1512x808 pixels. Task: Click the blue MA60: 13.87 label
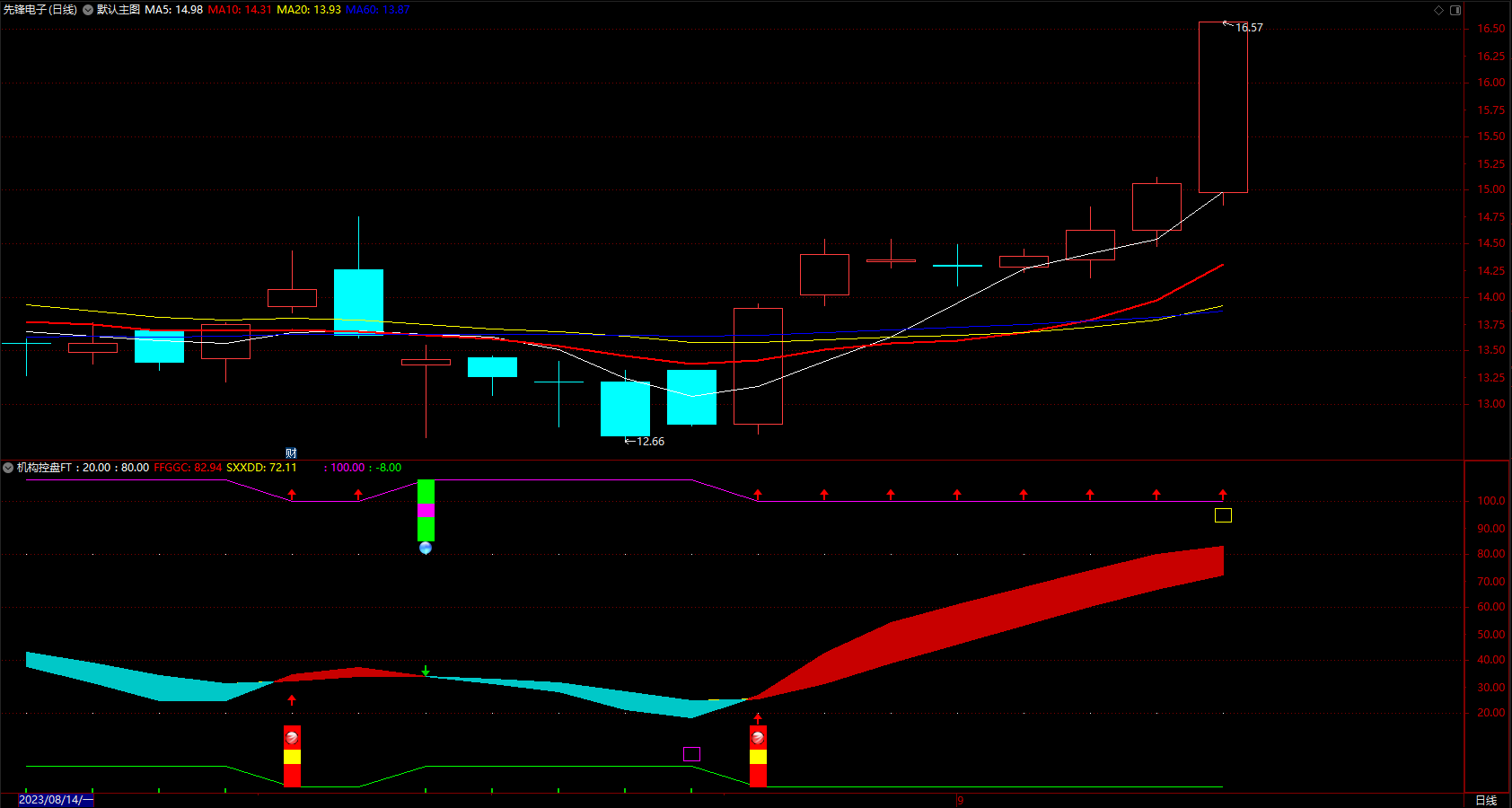tap(378, 10)
